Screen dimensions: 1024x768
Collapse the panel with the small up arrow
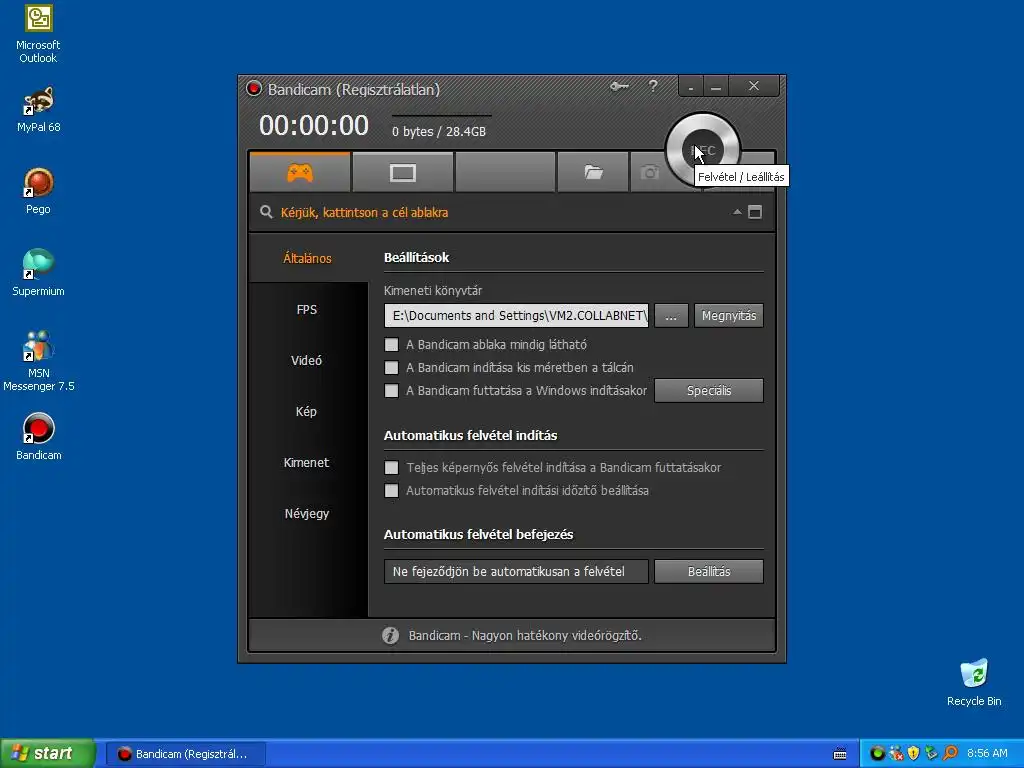[737, 212]
